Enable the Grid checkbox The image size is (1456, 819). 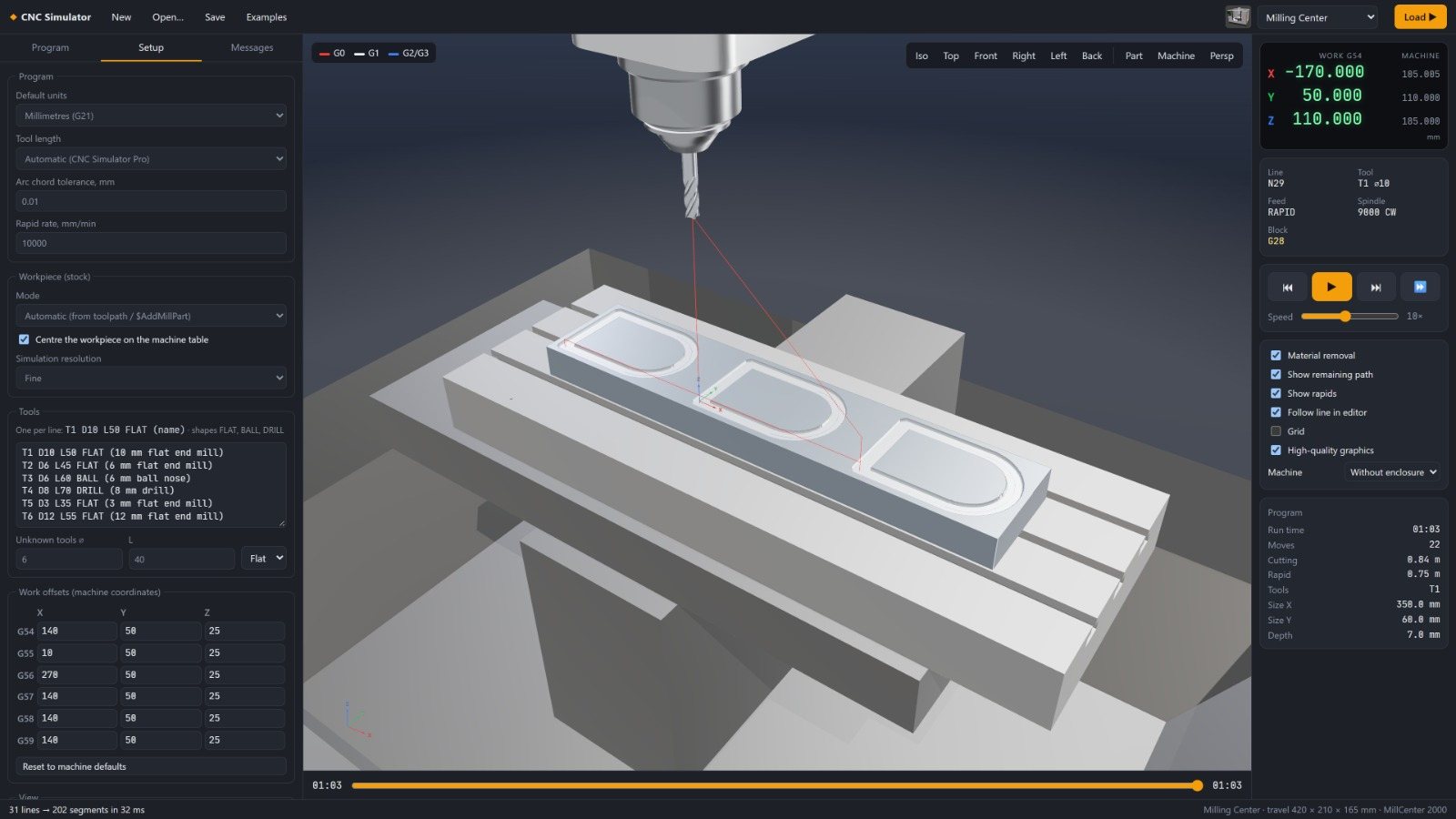pos(1276,431)
